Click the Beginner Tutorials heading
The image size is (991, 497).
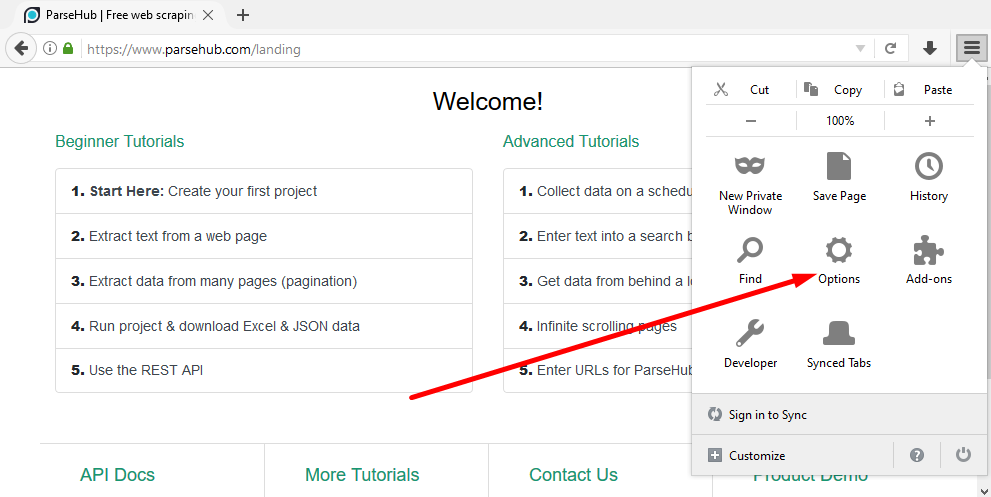[119, 141]
